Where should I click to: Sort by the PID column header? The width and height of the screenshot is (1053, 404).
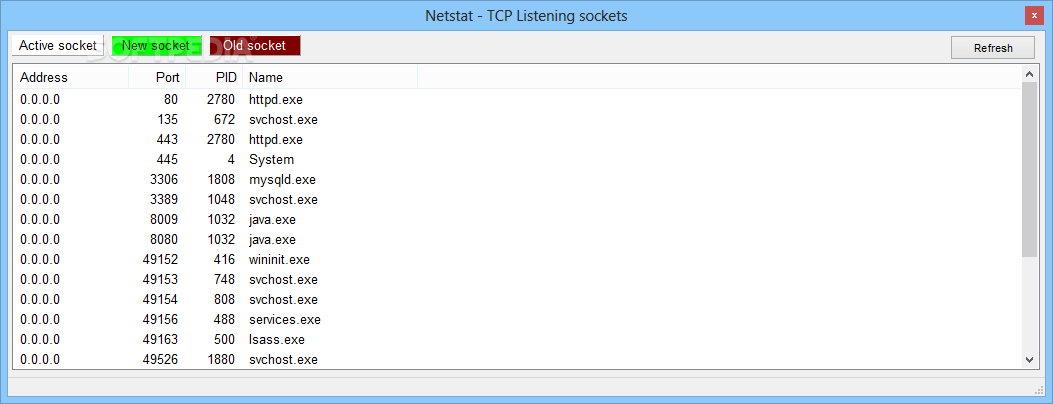[x=214, y=77]
